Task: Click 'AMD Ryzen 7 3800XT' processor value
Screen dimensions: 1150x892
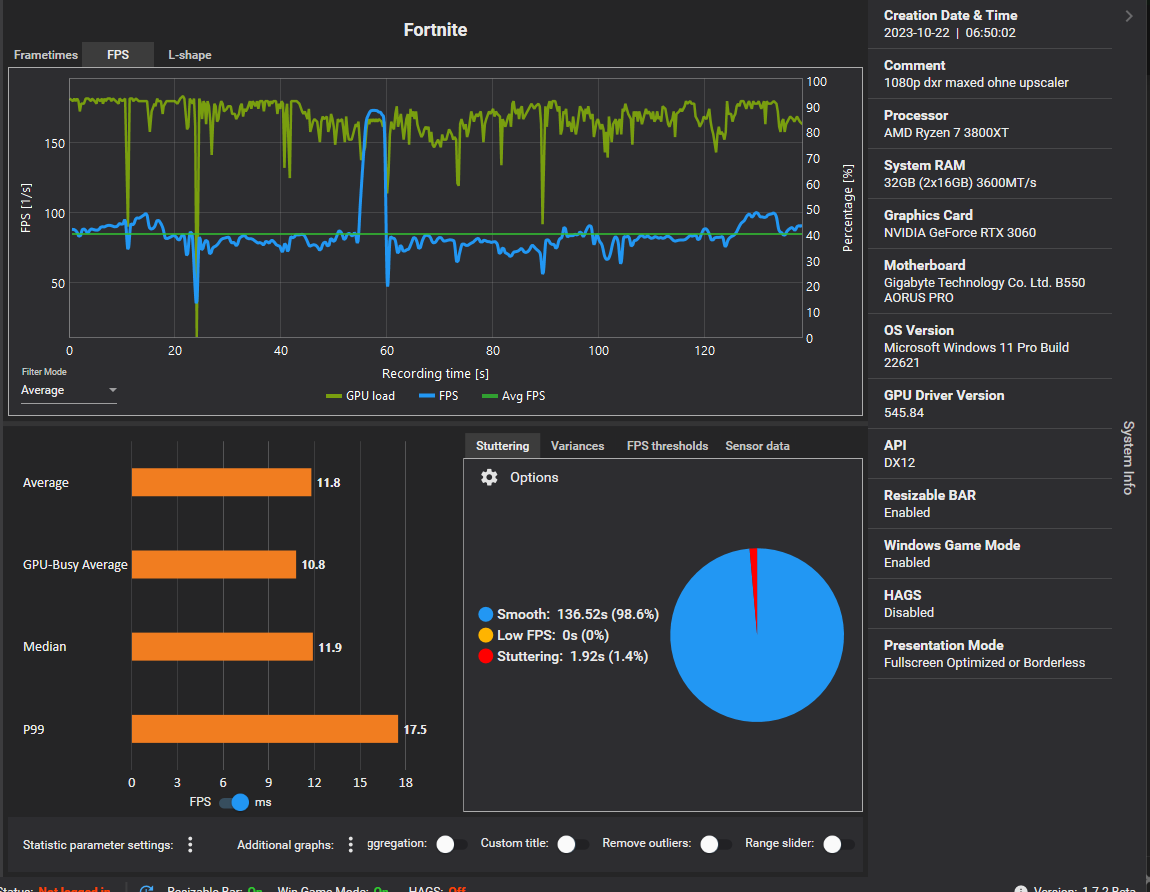Action: pos(945,133)
